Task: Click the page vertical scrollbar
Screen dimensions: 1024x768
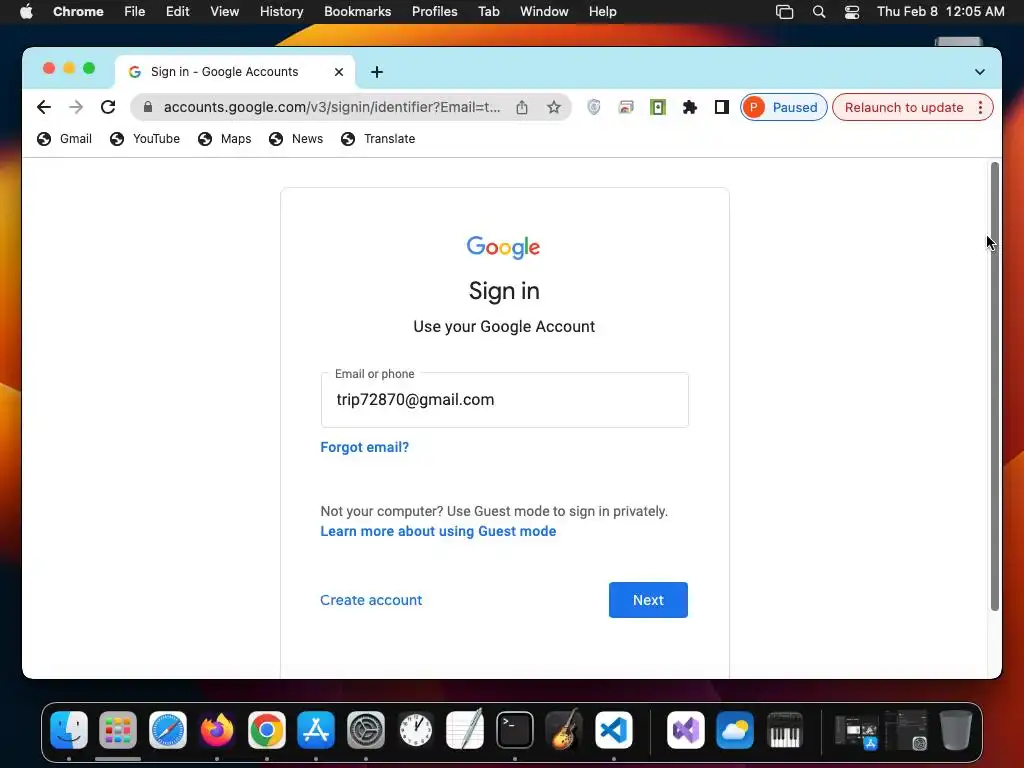Action: tap(995, 387)
